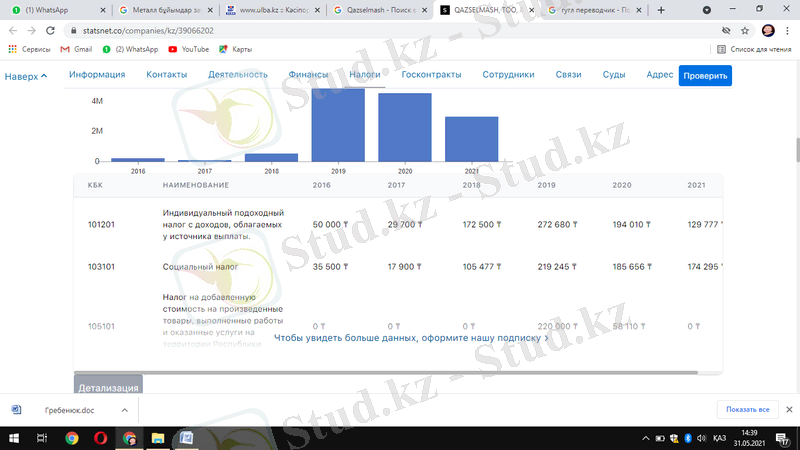Open File Explorer from the taskbar

point(158,438)
